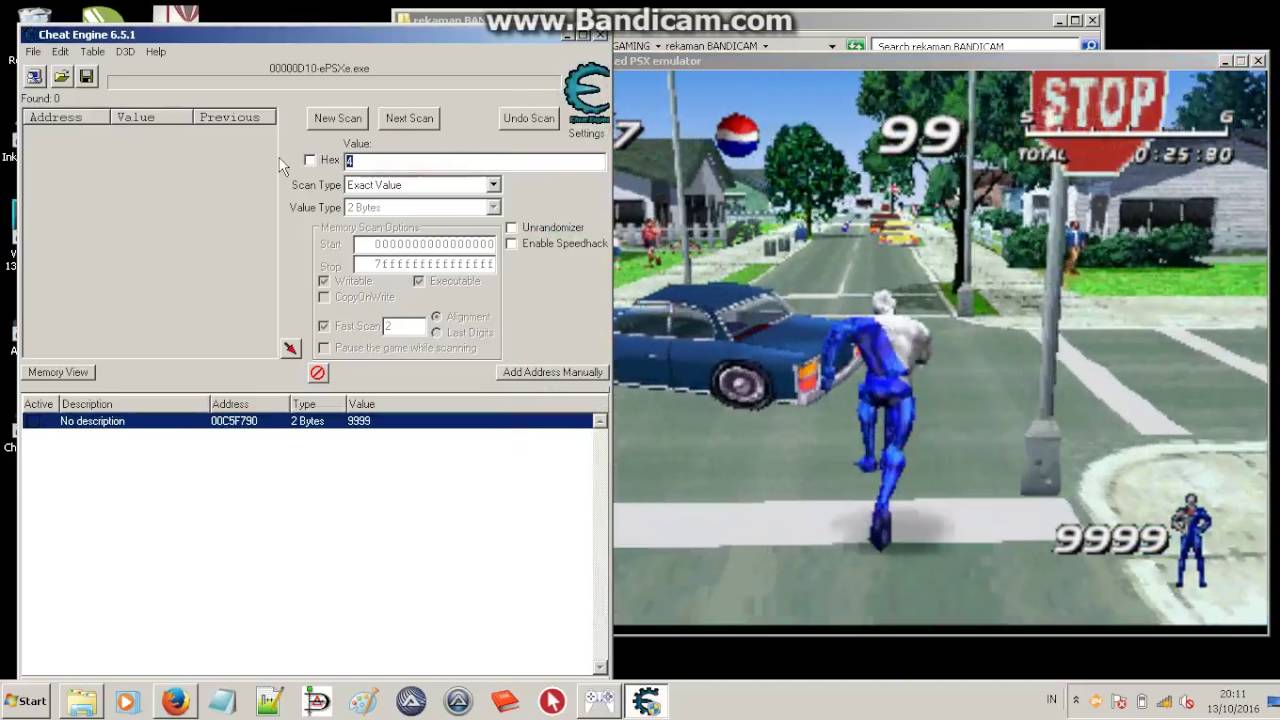Click the Bandicam red circle taskbar icon
Image resolution: width=1280 pixels, height=720 pixels.
(552, 701)
